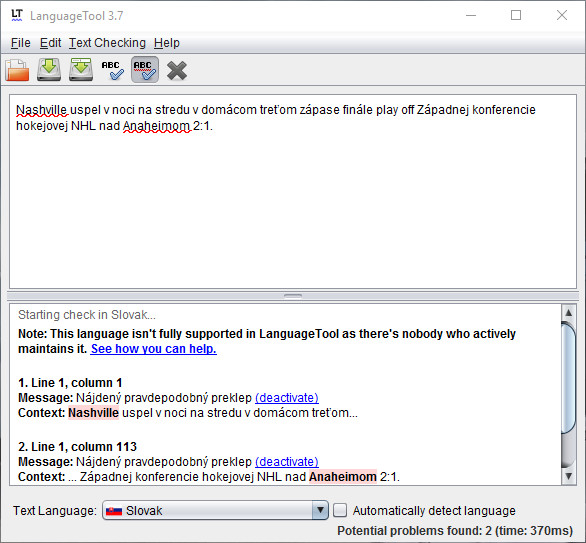This screenshot has height=543, width=586.
Task: Open the File menu
Action: (x=21, y=43)
